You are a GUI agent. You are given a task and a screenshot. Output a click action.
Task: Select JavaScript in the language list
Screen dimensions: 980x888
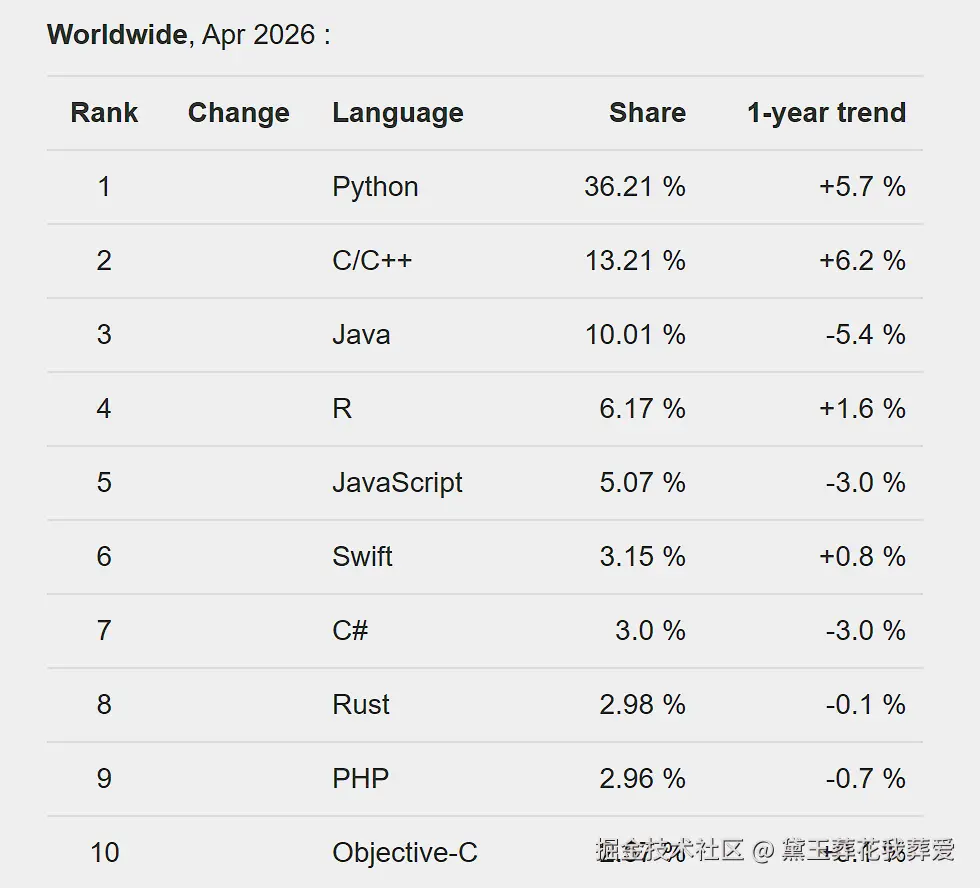click(397, 483)
